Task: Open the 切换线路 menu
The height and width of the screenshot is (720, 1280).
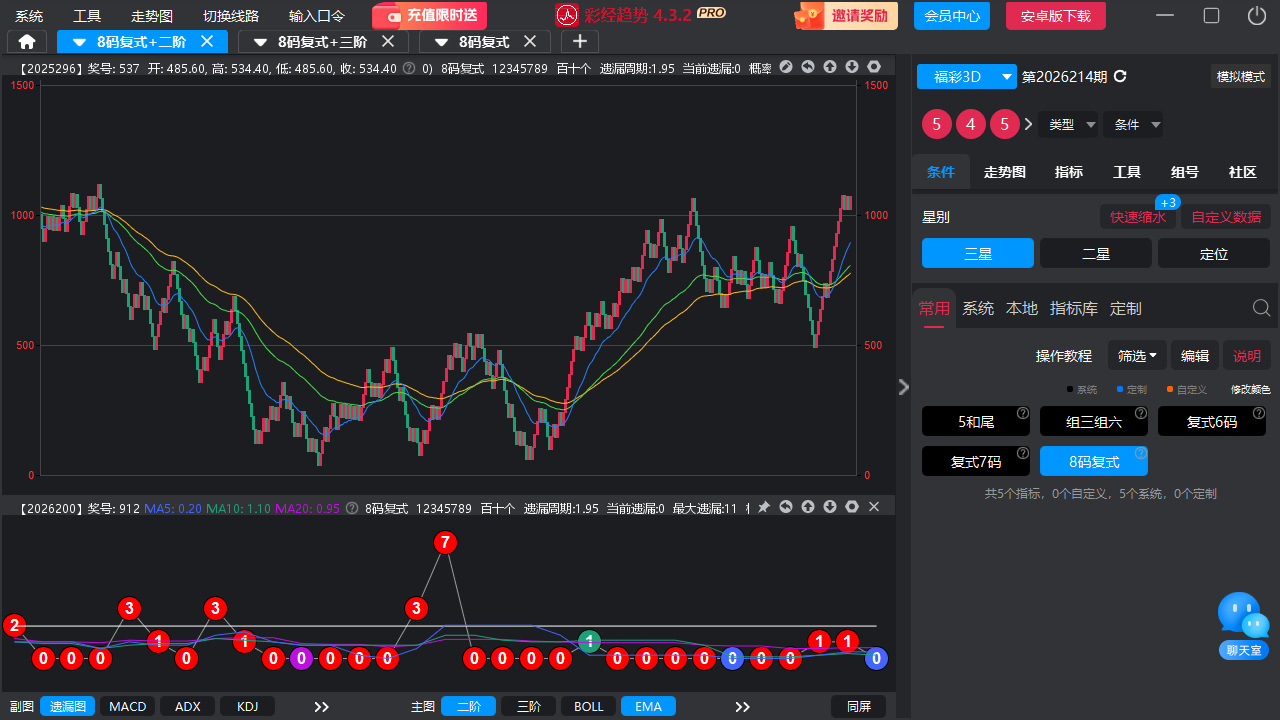Action: pos(231,16)
